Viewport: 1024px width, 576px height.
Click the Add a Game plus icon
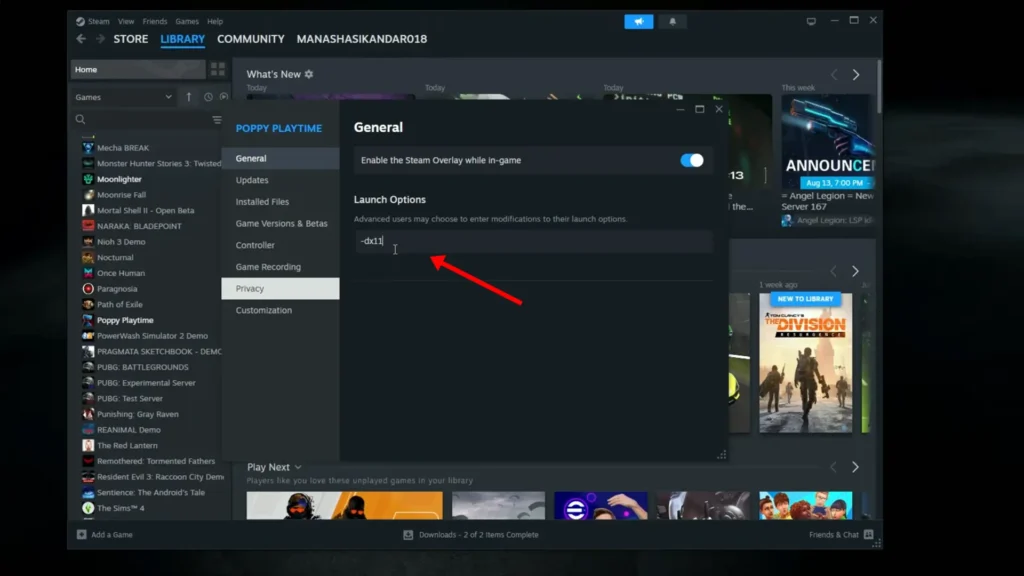click(x=82, y=534)
